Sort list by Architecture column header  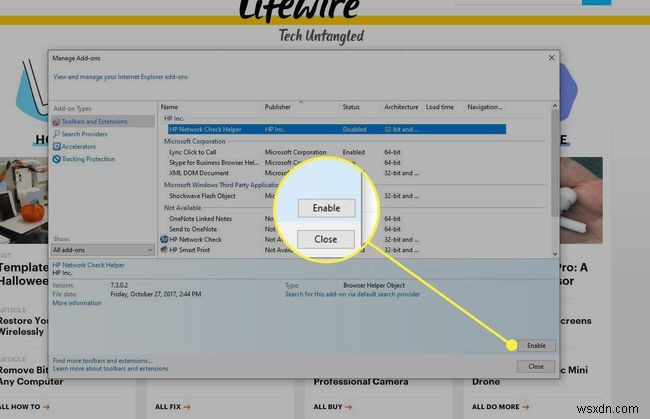(401, 107)
